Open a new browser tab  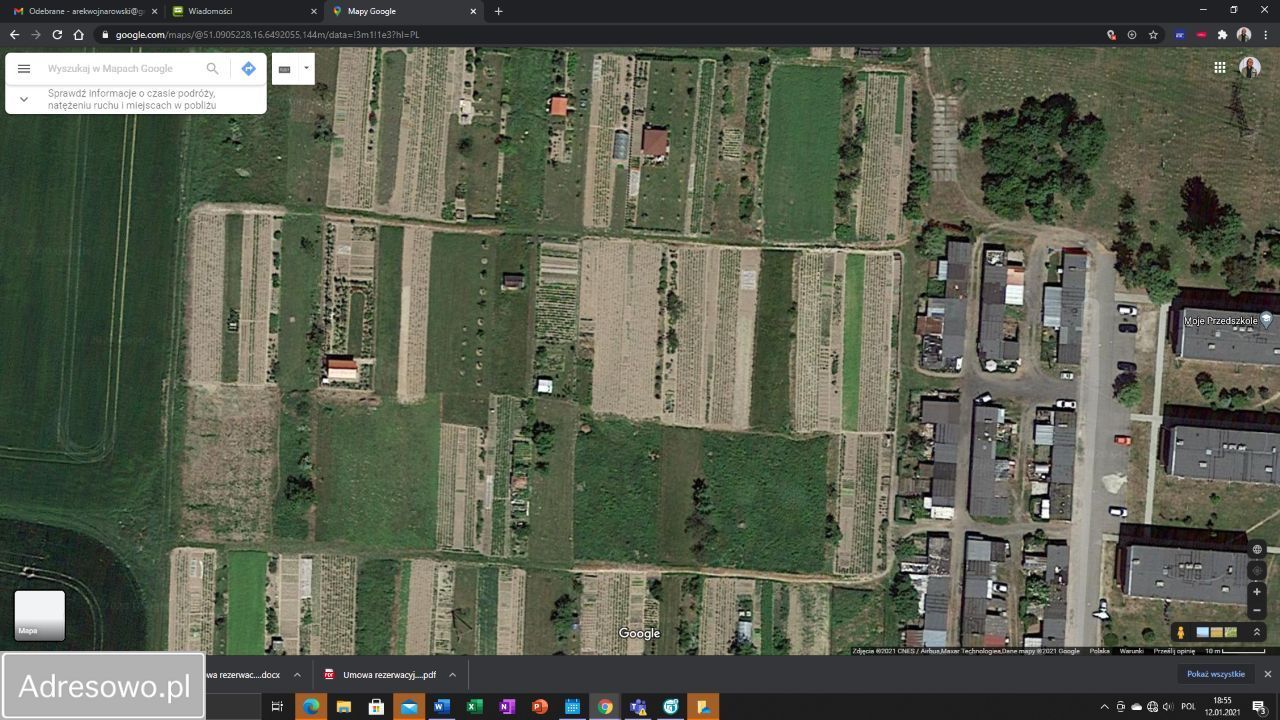point(499,11)
